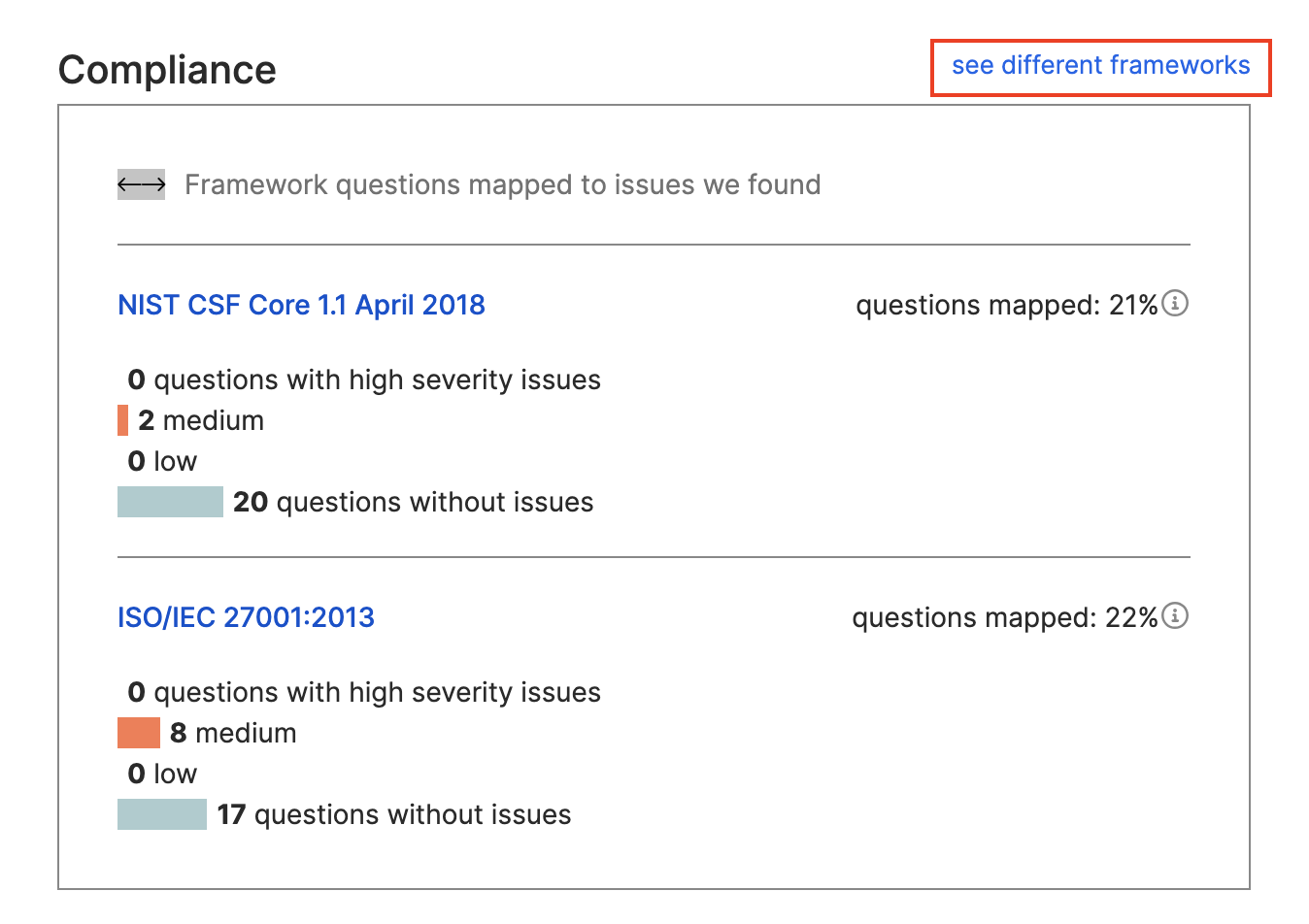This screenshot has width=1309, height=924.
Task: Click the orange bar beside 2 medium
Action: point(122,420)
